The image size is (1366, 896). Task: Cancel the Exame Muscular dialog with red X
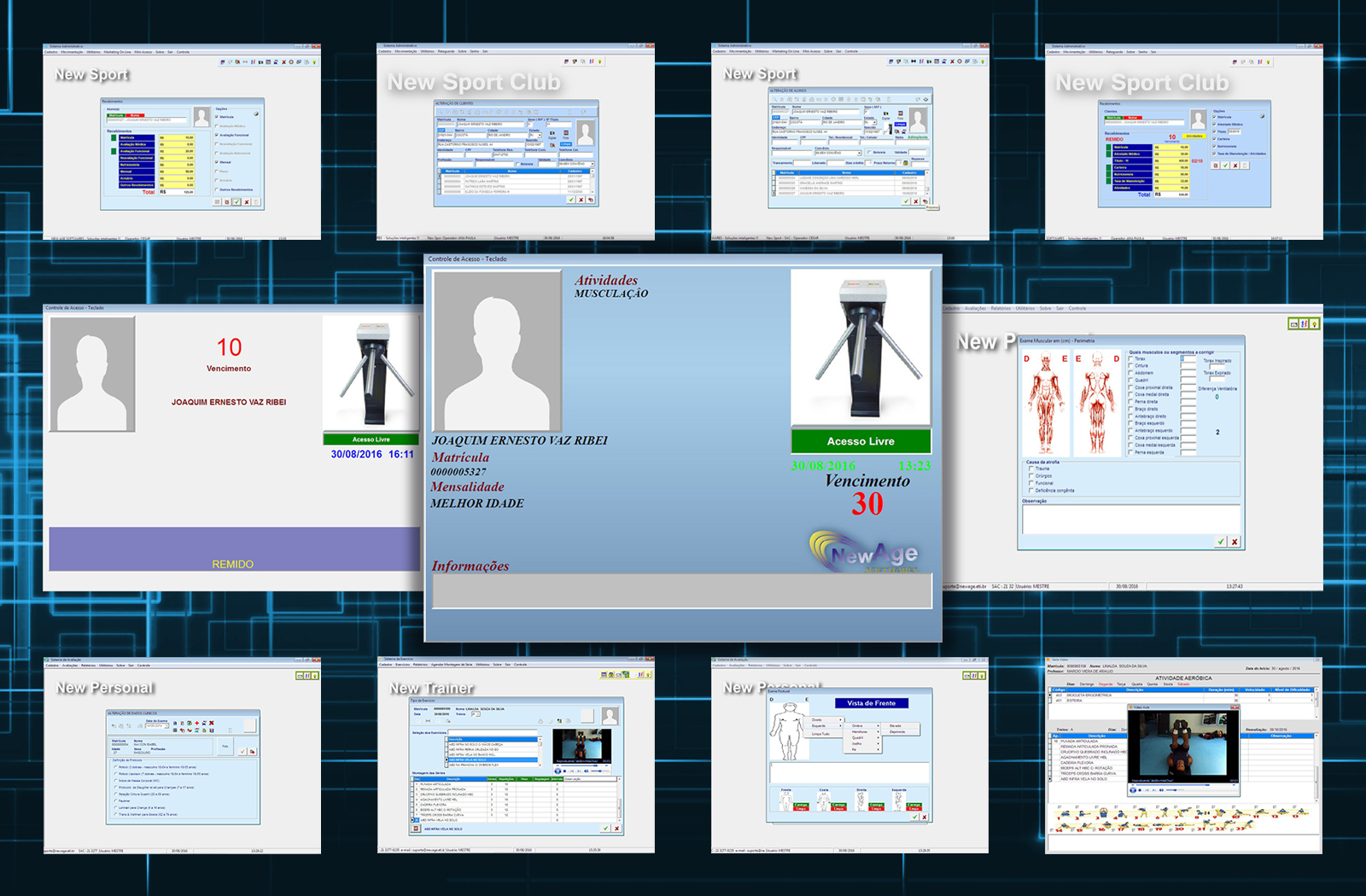tap(1235, 542)
